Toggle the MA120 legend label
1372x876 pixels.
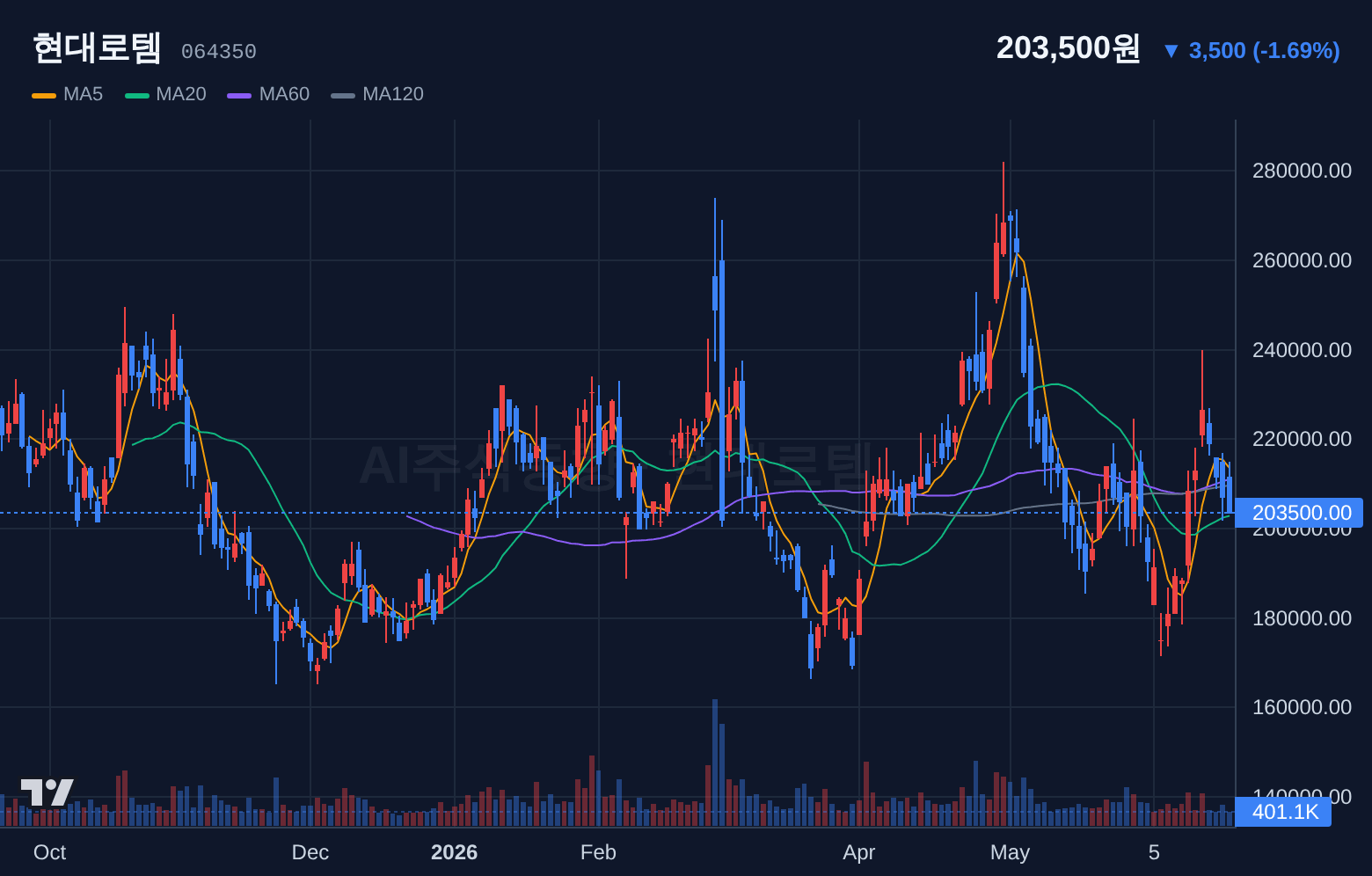click(x=393, y=94)
